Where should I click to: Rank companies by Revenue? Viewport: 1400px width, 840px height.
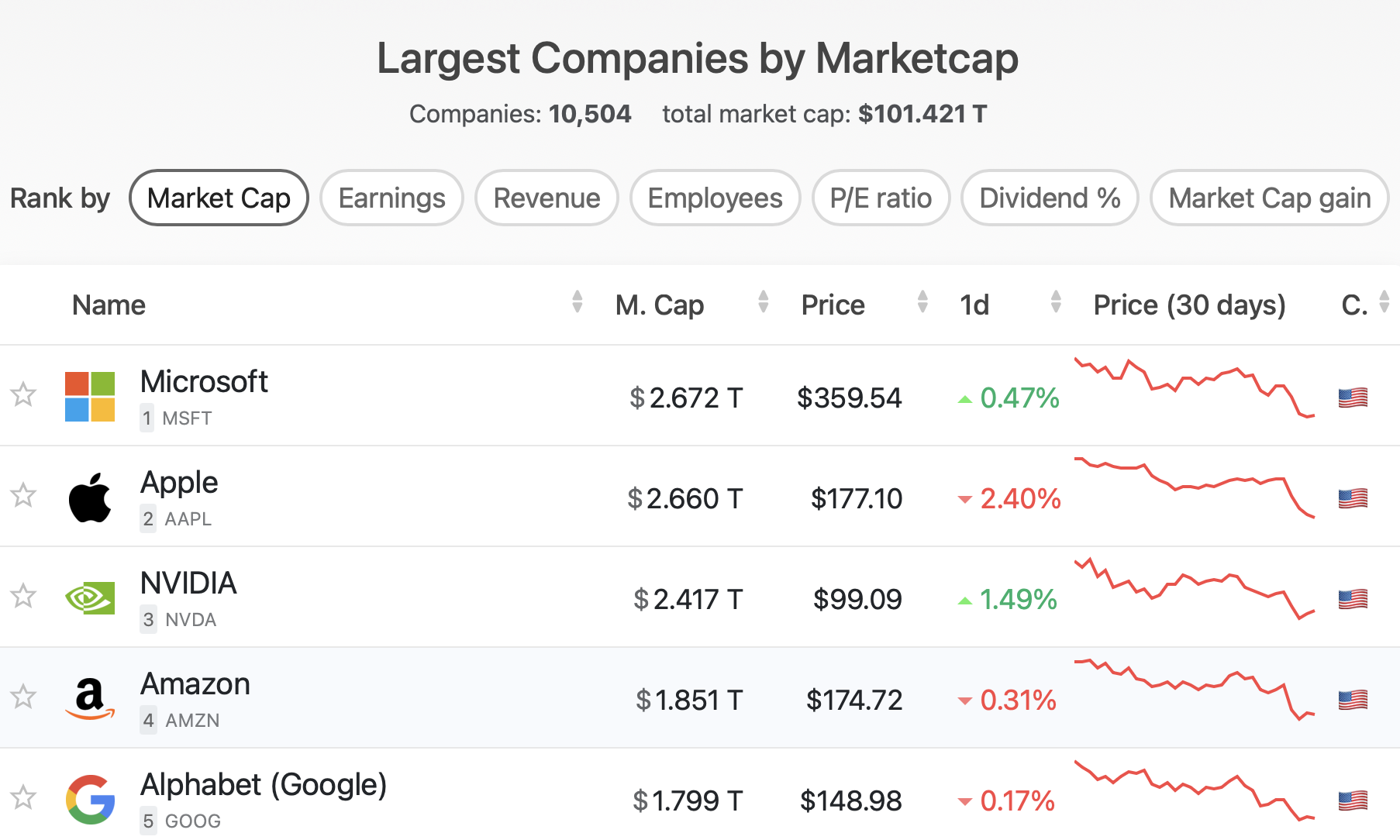click(547, 198)
